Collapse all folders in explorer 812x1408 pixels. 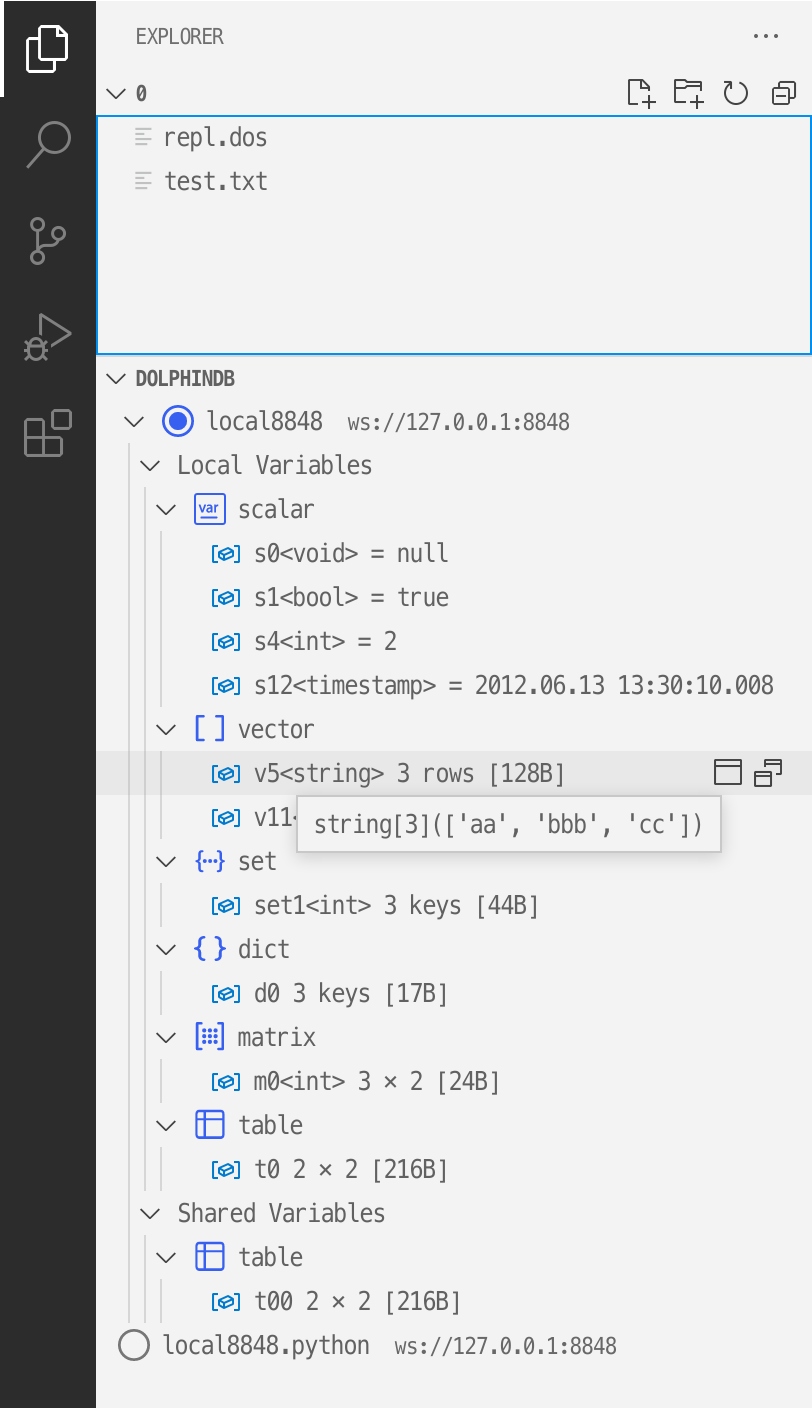pyautogui.click(x=783, y=93)
